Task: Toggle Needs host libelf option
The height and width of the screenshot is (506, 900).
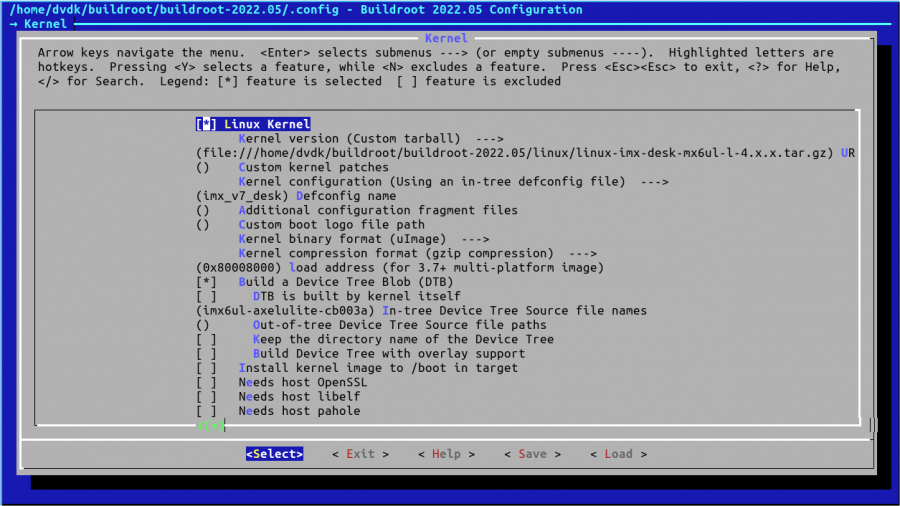Action: [x=206, y=397]
